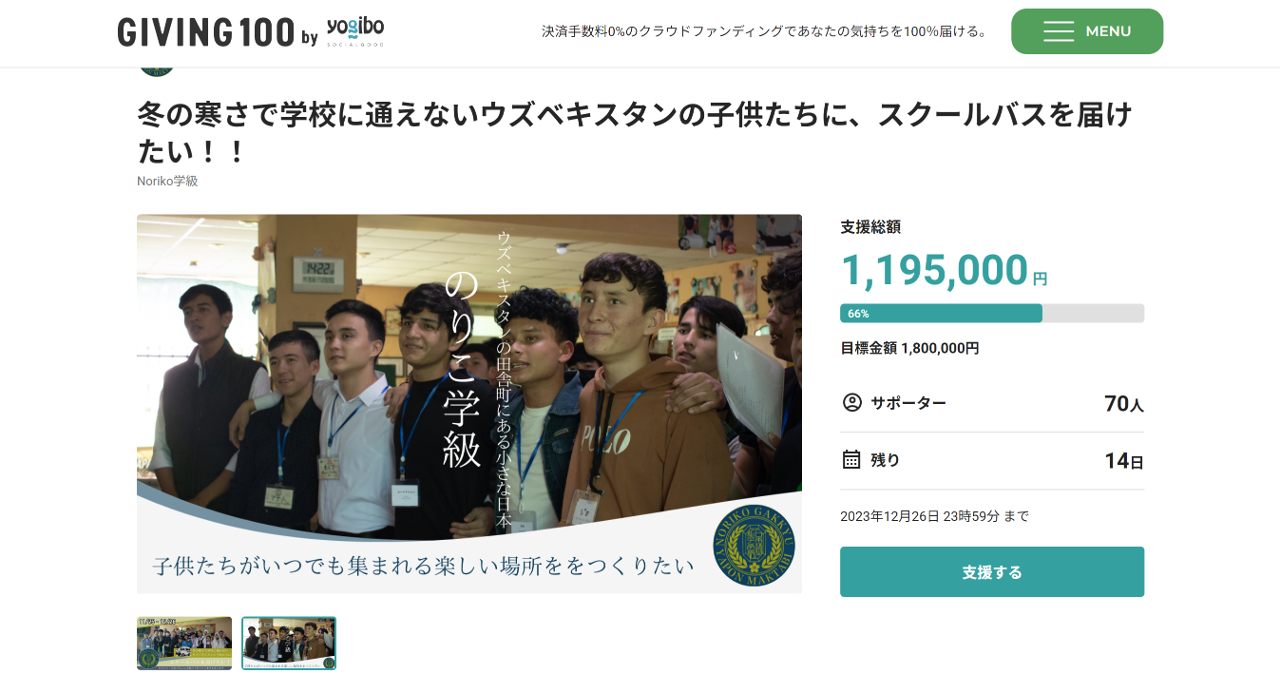Click the 66% funding progress bar

[992, 313]
